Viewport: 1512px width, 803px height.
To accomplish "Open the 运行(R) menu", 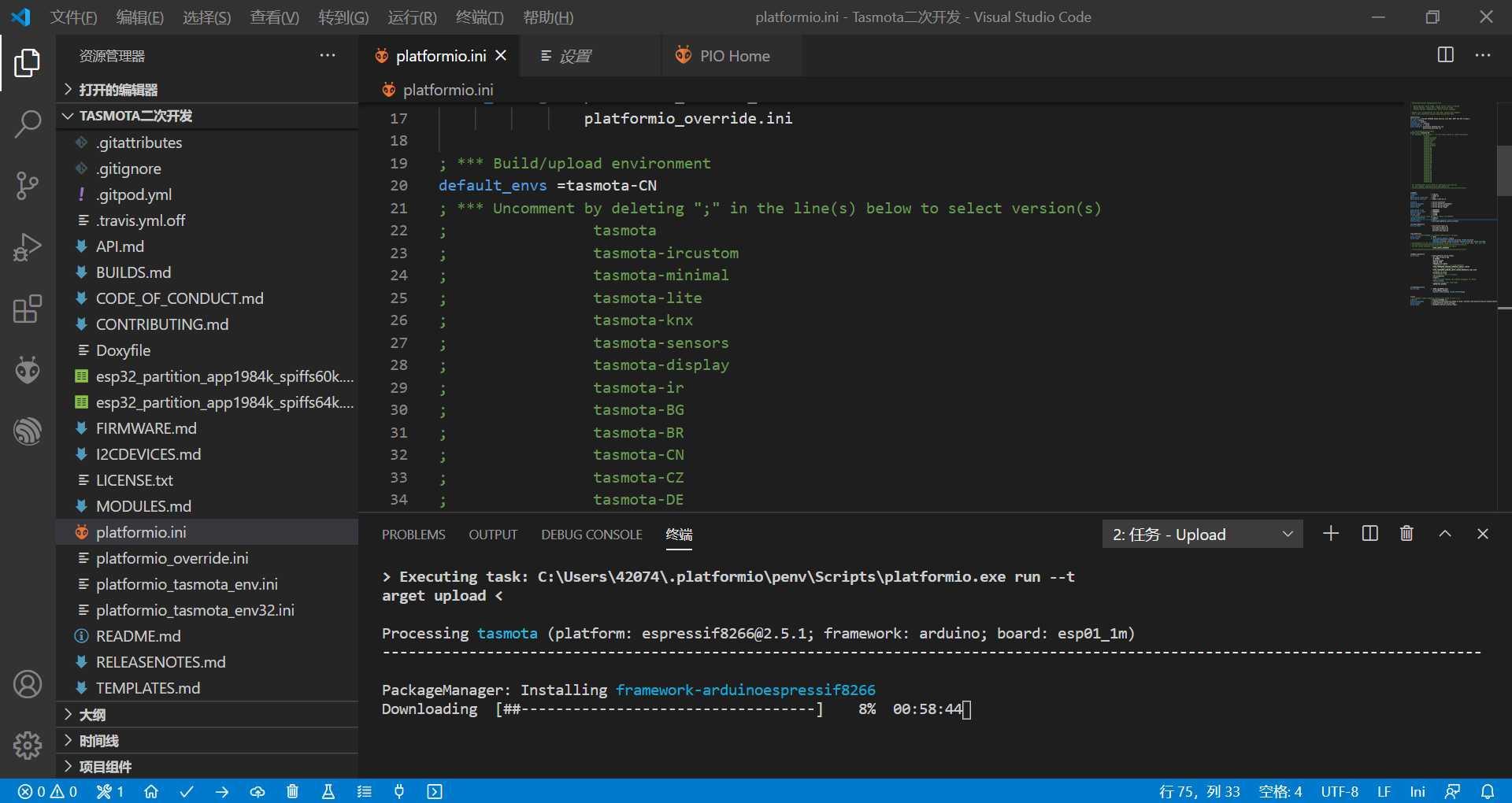I will point(412,17).
